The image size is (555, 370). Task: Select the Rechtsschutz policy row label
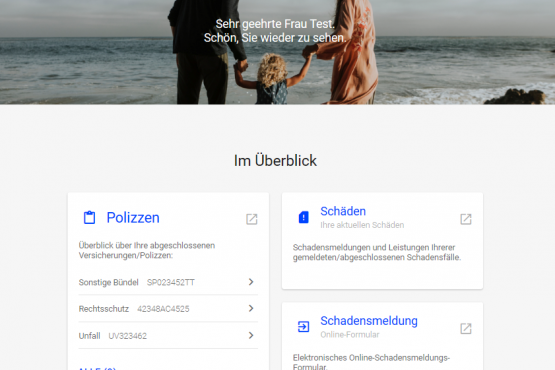click(x=104, y=309)
